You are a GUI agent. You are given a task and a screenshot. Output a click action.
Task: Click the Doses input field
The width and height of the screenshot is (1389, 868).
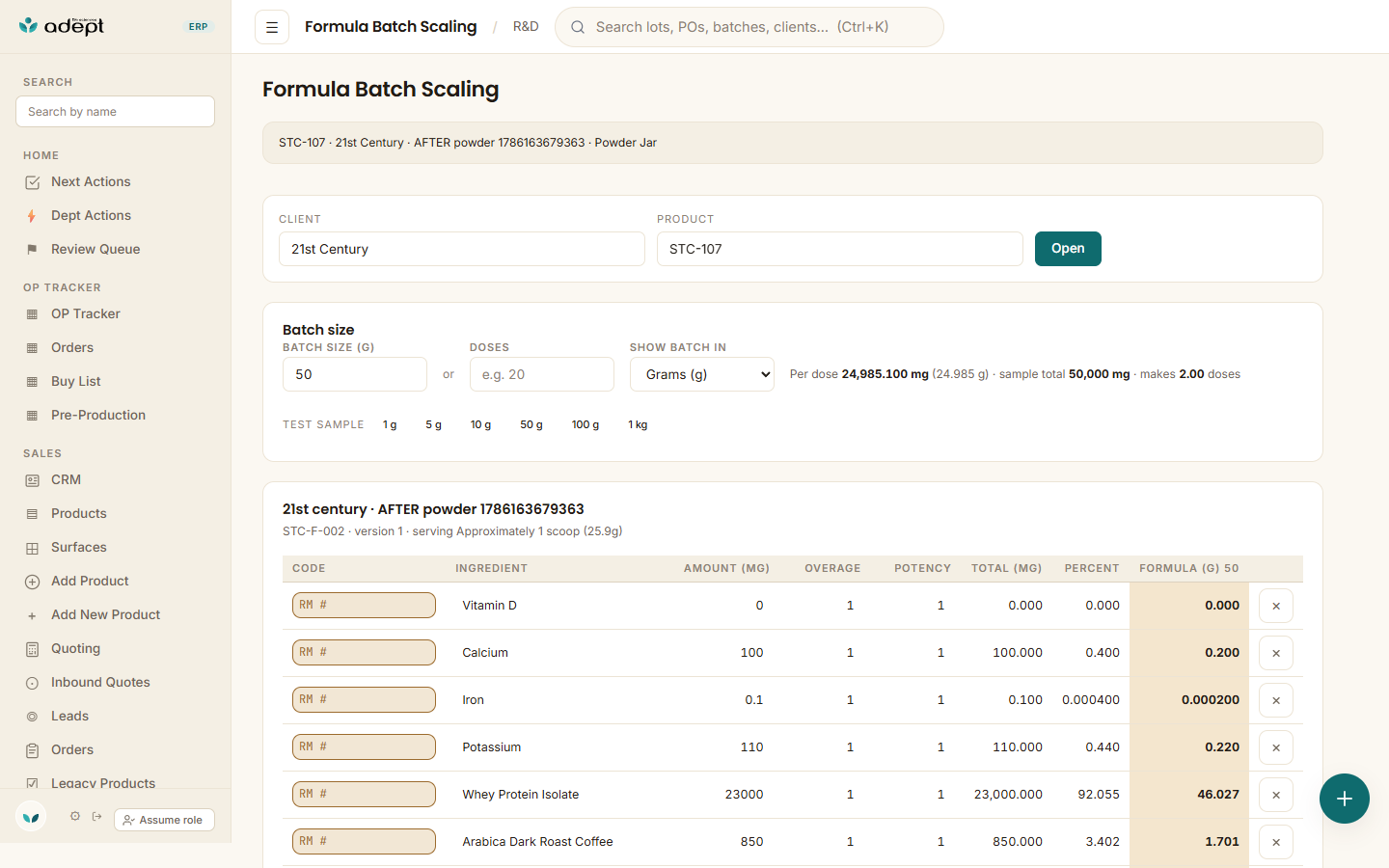coord(542,374)
